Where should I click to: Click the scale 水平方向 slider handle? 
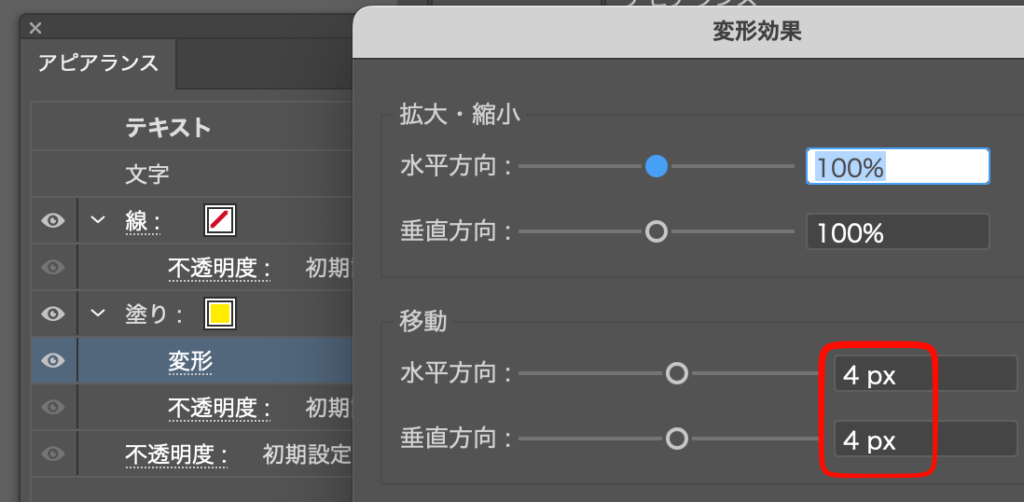pos(656,166)
